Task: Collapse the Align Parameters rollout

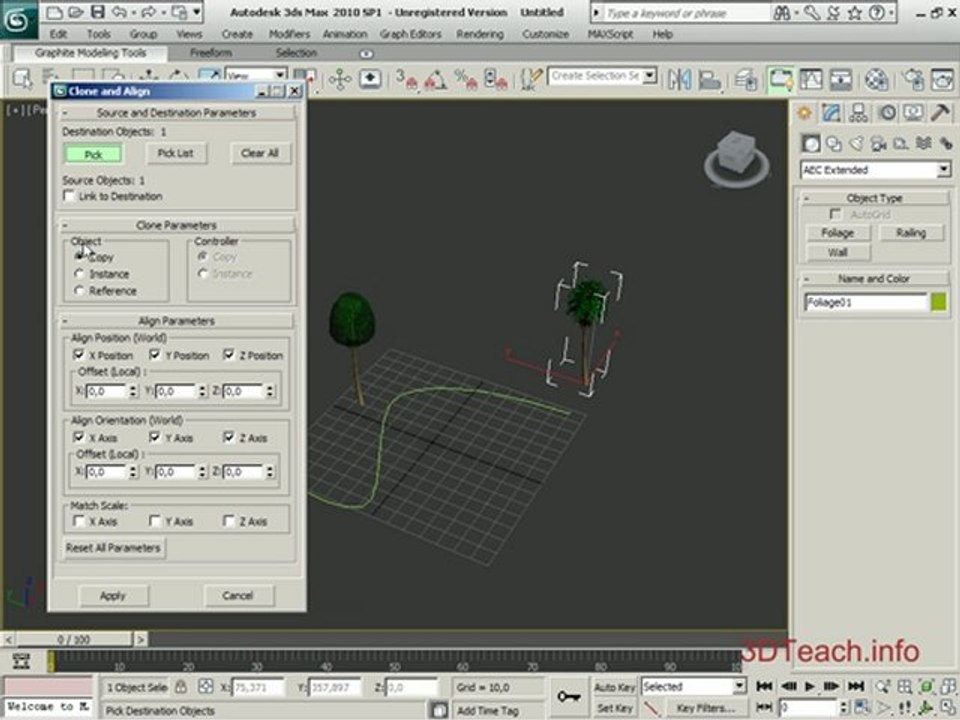Action: 176,321
